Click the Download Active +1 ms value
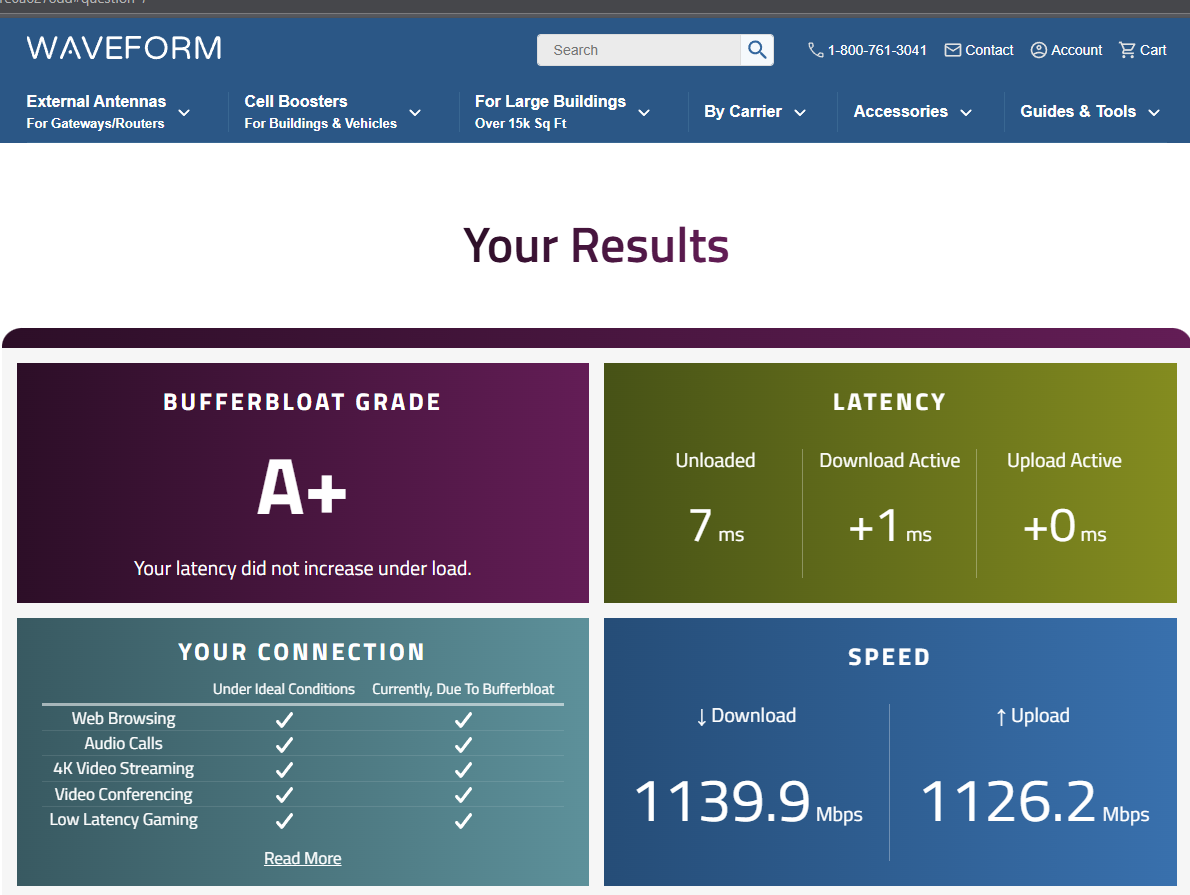The width and height of the screenshot is (1190, 895). (x=889, y=526)
